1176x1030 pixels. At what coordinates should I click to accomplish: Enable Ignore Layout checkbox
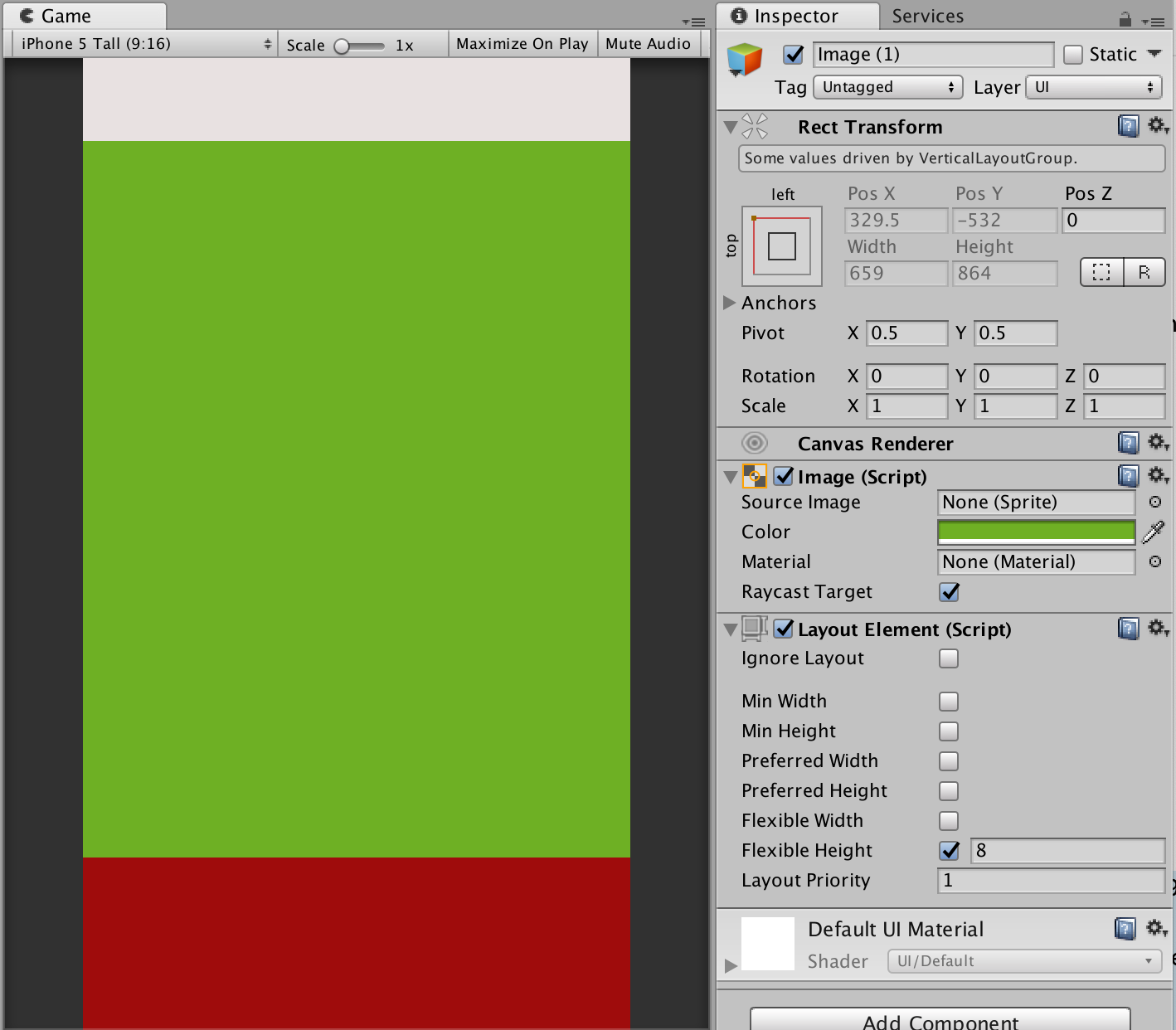click(x=949, y=658)
